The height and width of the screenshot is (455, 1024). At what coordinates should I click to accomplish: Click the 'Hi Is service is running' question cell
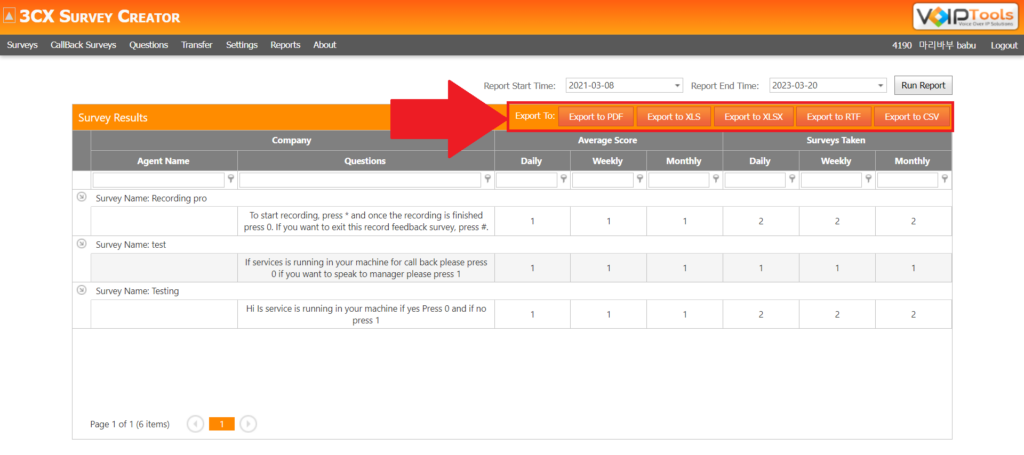(x=366, y=314)
